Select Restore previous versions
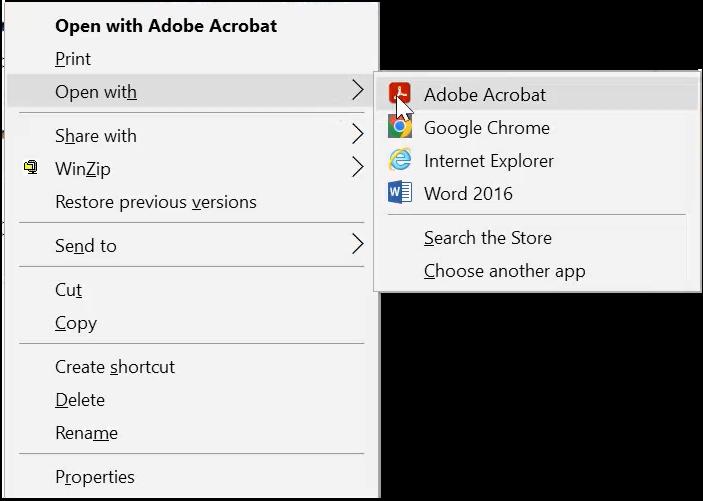 (x=156, y=202)
